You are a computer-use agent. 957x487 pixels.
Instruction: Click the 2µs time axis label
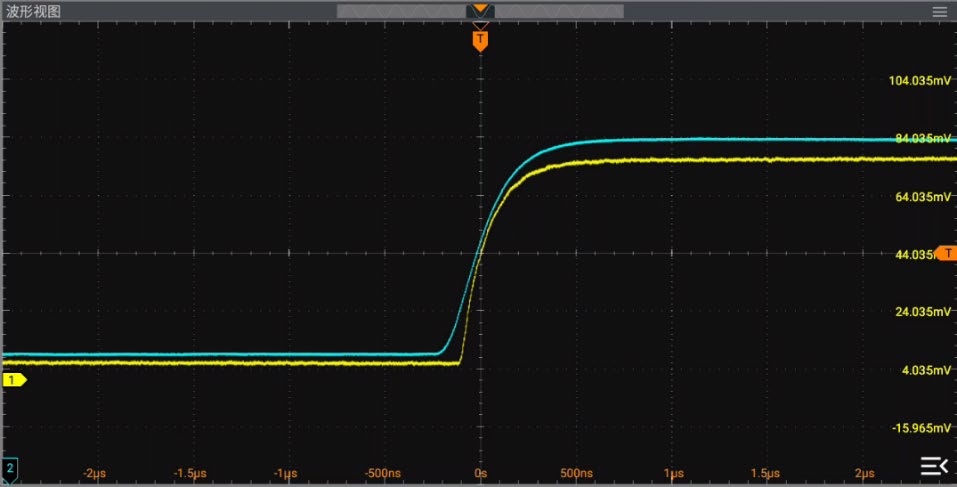(864, 473)
